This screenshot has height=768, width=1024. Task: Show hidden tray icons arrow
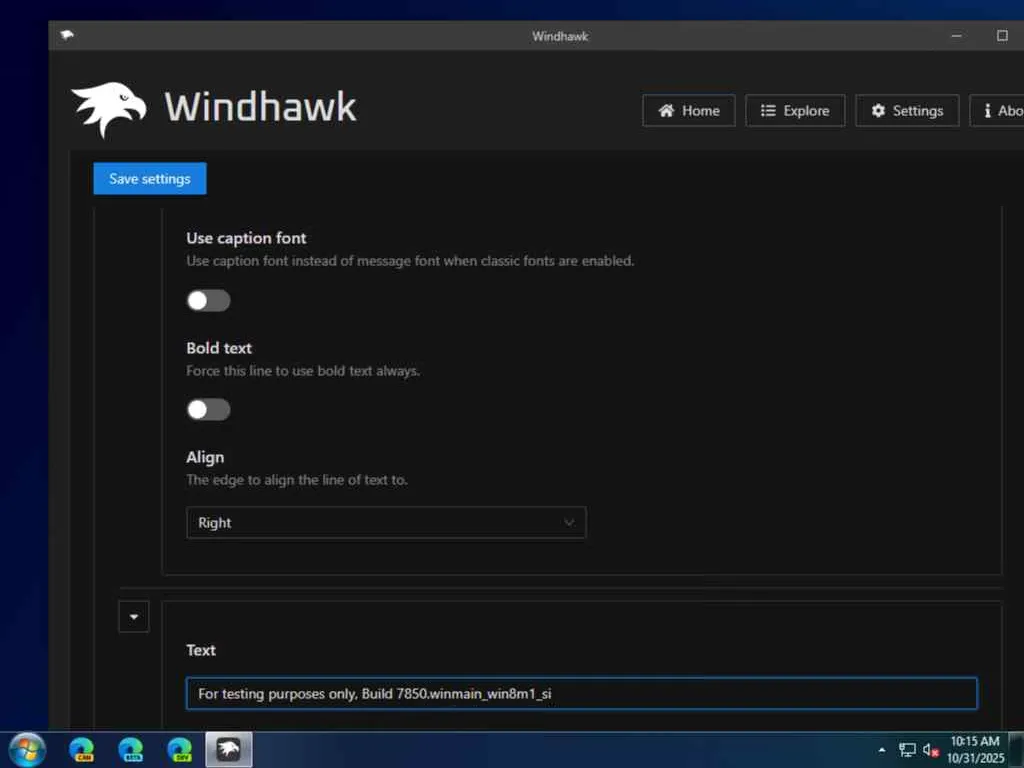[882, 750]
